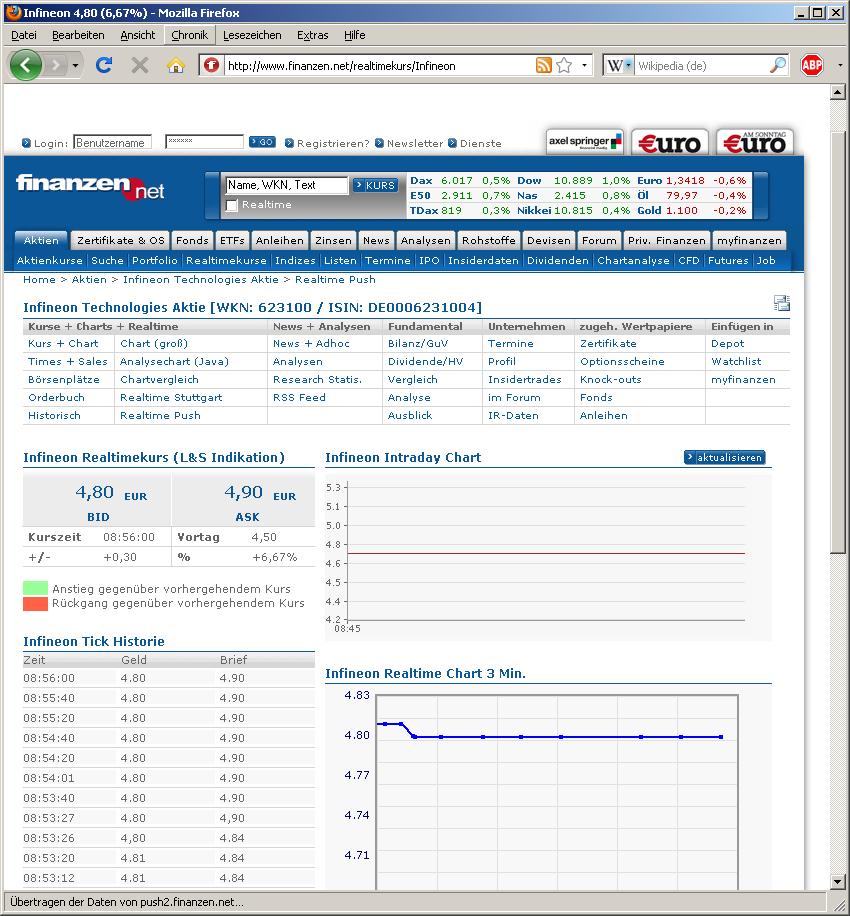Image resolution: width=850 pixels, height=916 pixels.
Task: Open the Analysechart (Java) link
Action: coord(174,362)
